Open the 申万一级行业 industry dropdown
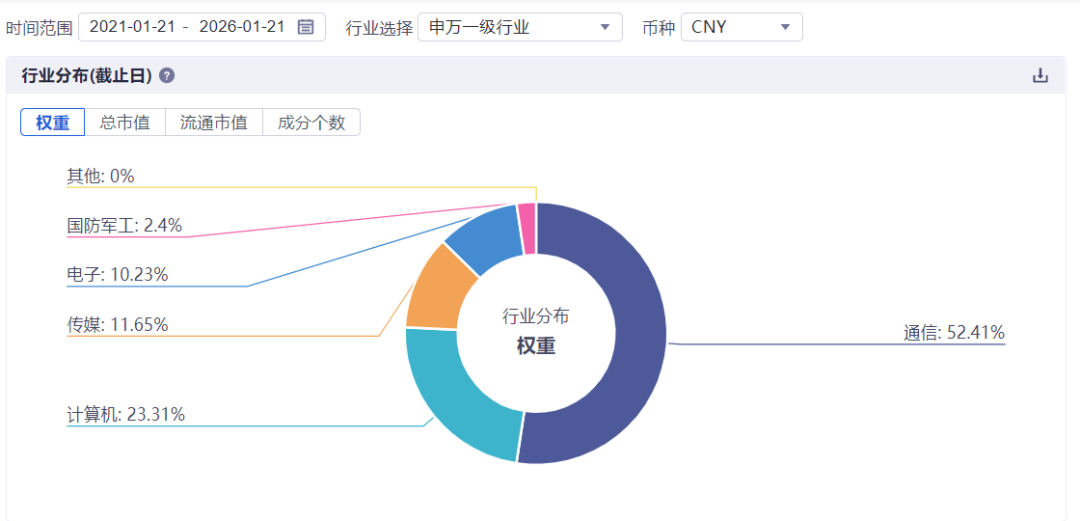The image size is (1080, 521). click(x=520, y=28)
